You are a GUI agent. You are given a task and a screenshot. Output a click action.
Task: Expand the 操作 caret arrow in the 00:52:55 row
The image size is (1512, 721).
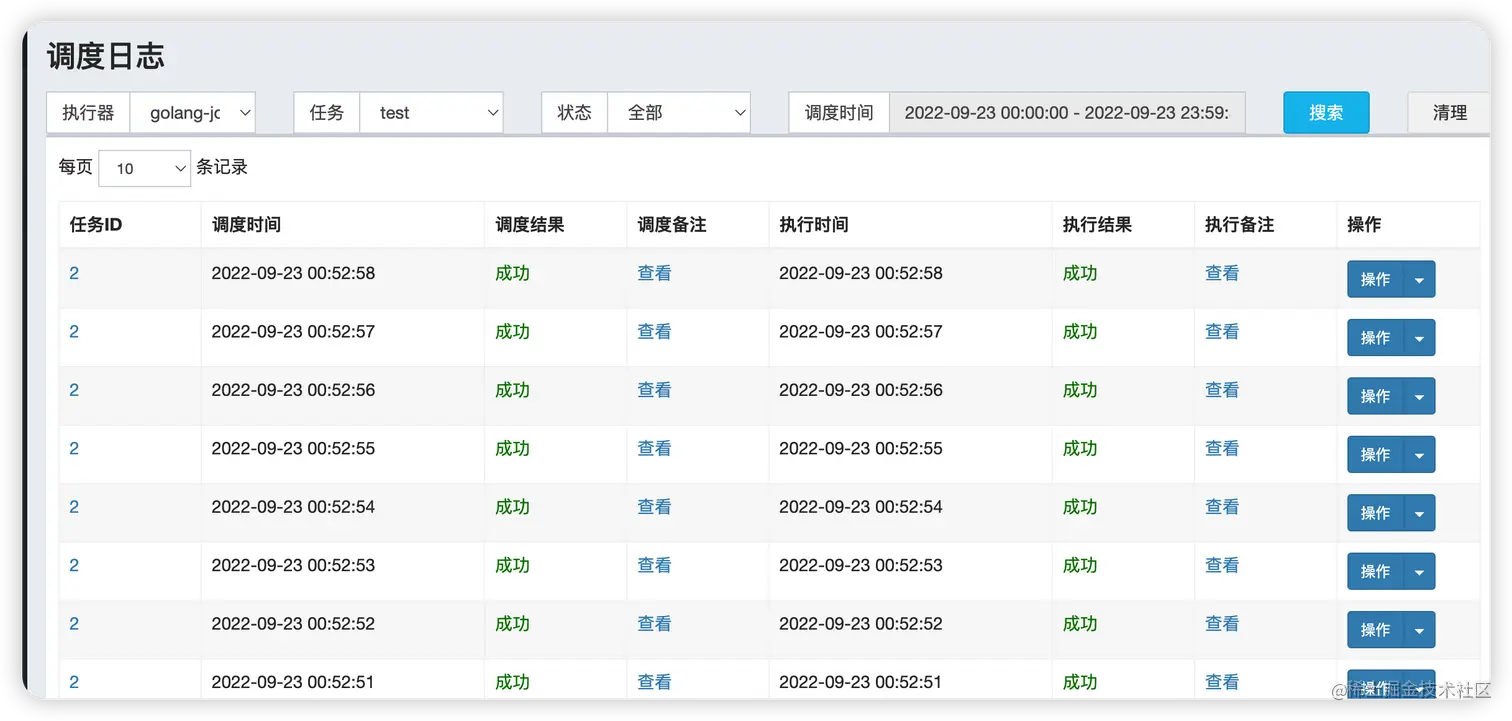(1419, 455)
